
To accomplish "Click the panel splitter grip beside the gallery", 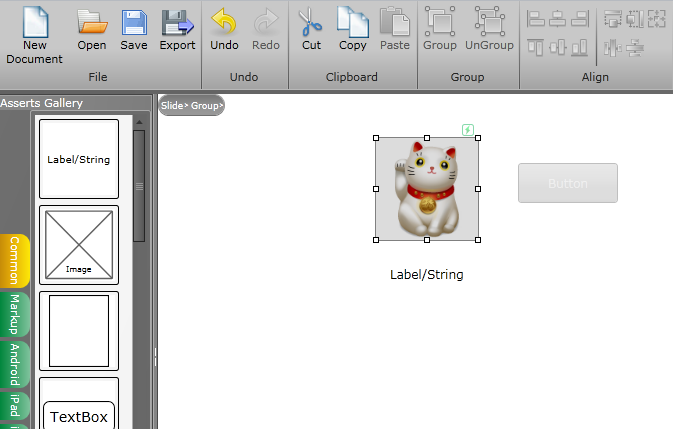I will 155,357.
